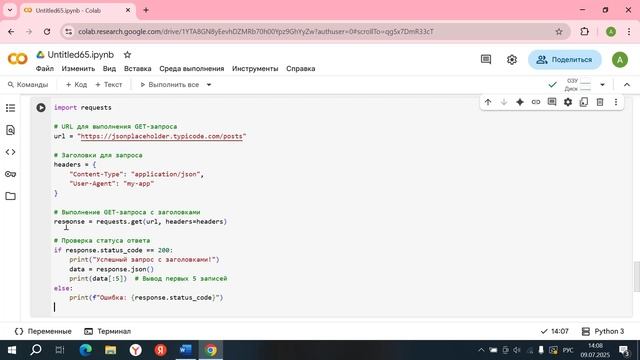
Task: Open Терминал terminal panel
Action: pyautogui.click(x=107, y=331)
